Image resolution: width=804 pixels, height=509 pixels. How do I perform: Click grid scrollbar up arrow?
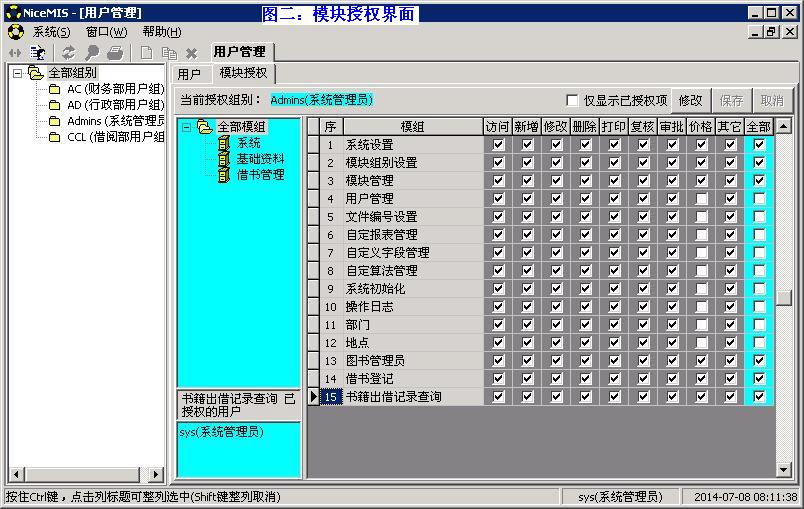[784, 126]
